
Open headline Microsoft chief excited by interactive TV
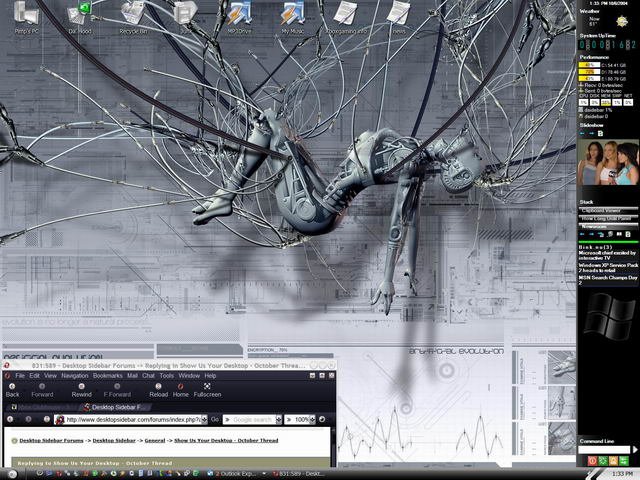point(607,256)
